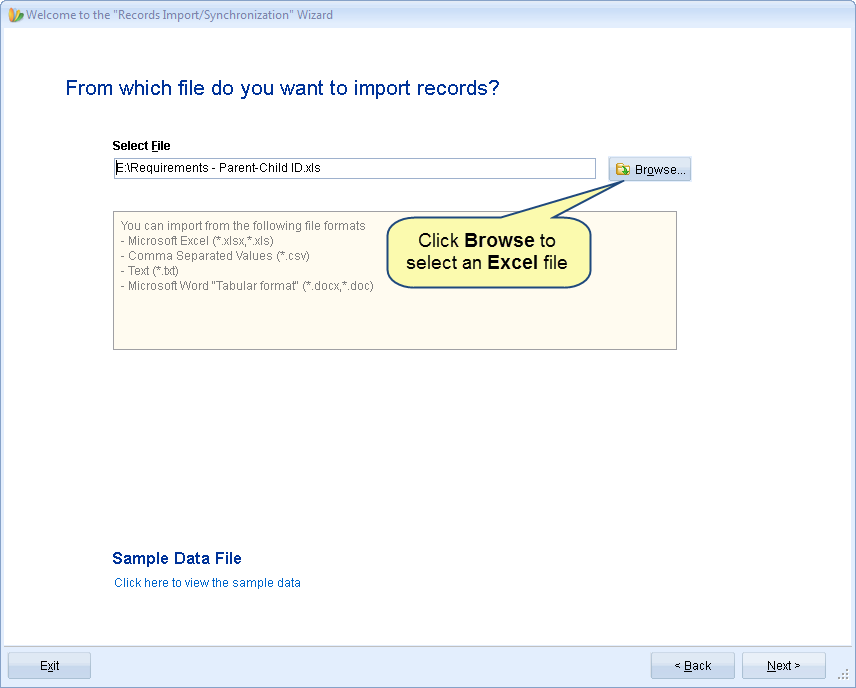Viewport: 856px width, 688px height.
Task: Click the Microsoft Excel format line
Action: point(197,241)
